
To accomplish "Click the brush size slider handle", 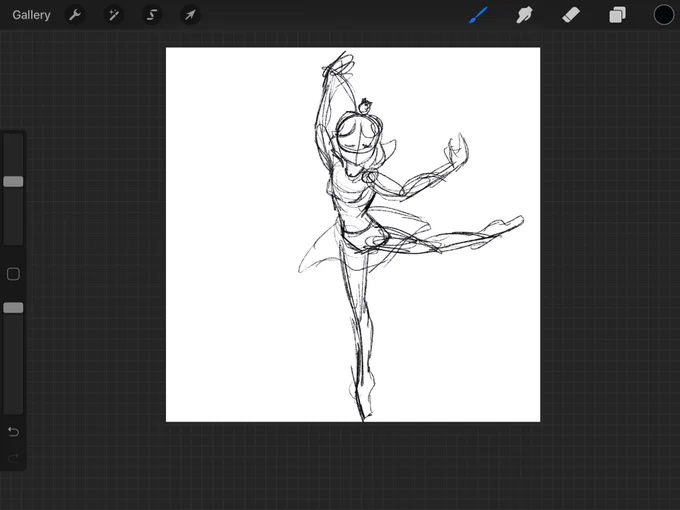I will tap(13, 182).
